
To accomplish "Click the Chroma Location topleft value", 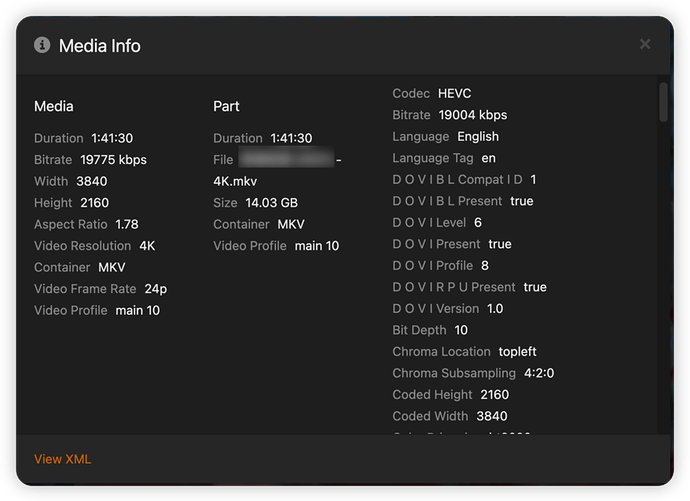I will point(517,351).
